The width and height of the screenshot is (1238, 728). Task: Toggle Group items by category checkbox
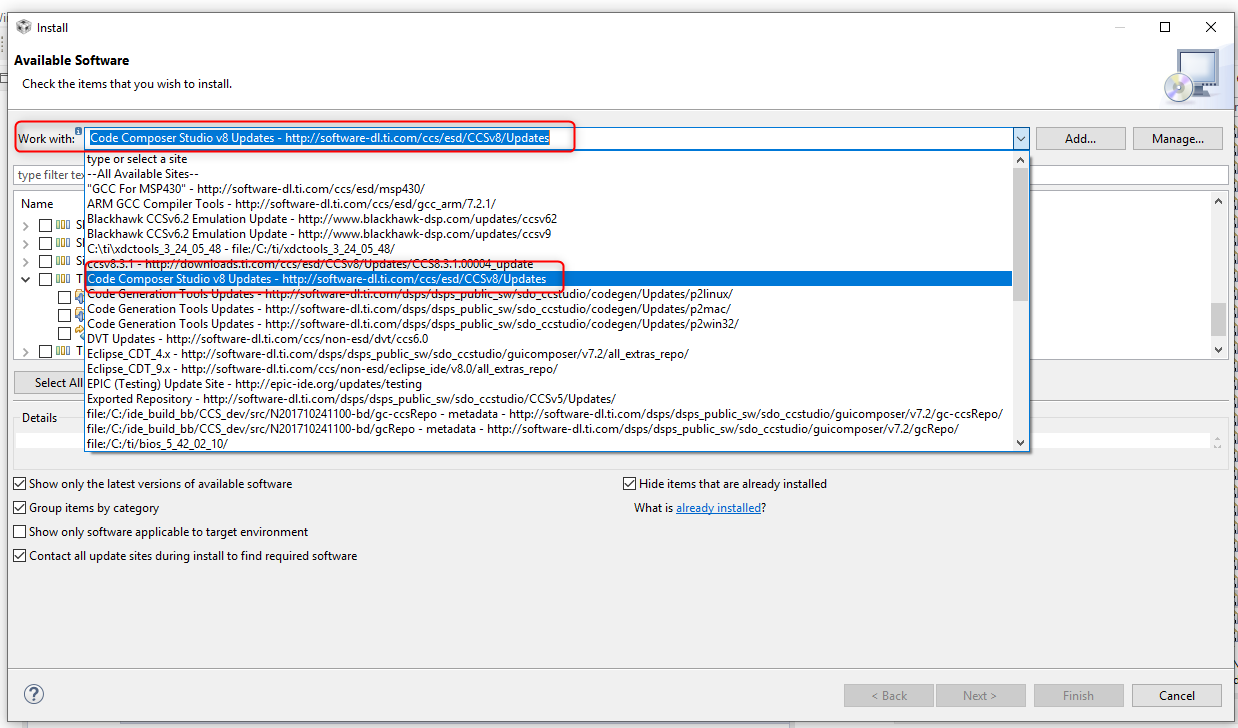(20, 508)
